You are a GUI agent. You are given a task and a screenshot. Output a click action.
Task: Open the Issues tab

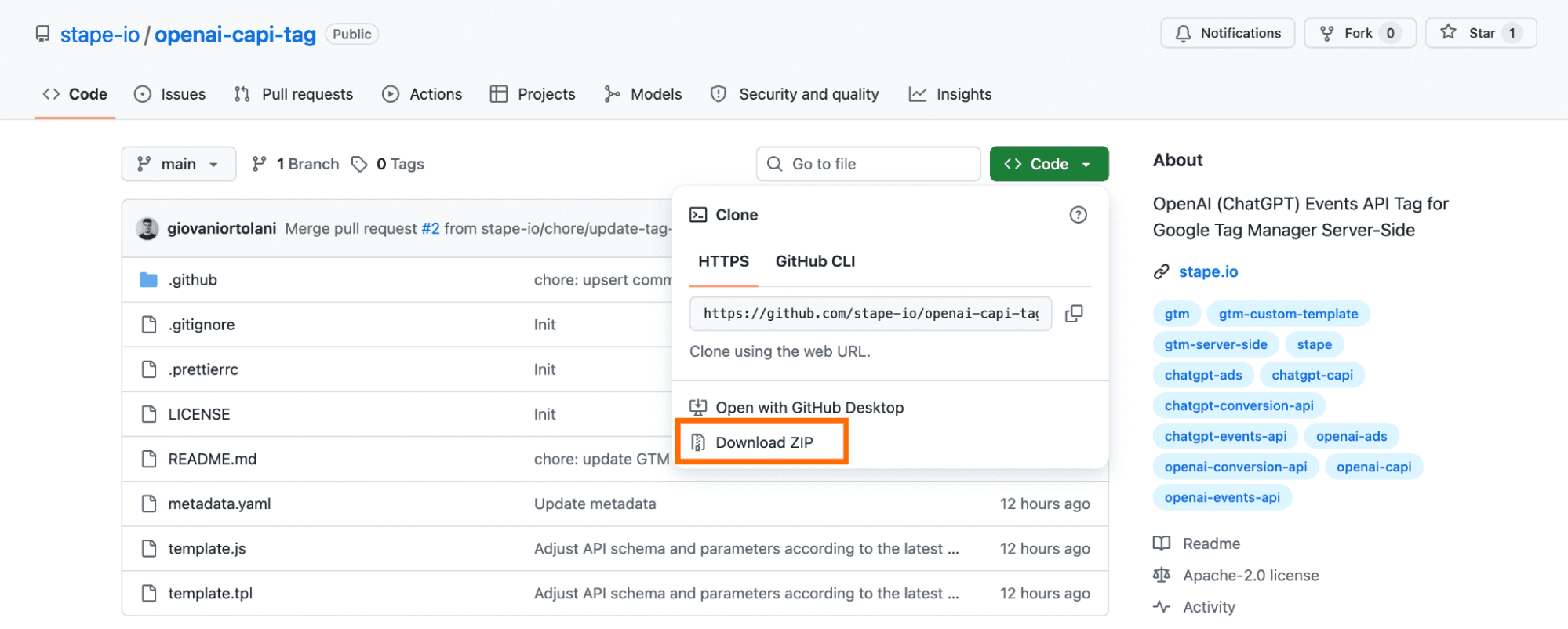coord(170,94)
